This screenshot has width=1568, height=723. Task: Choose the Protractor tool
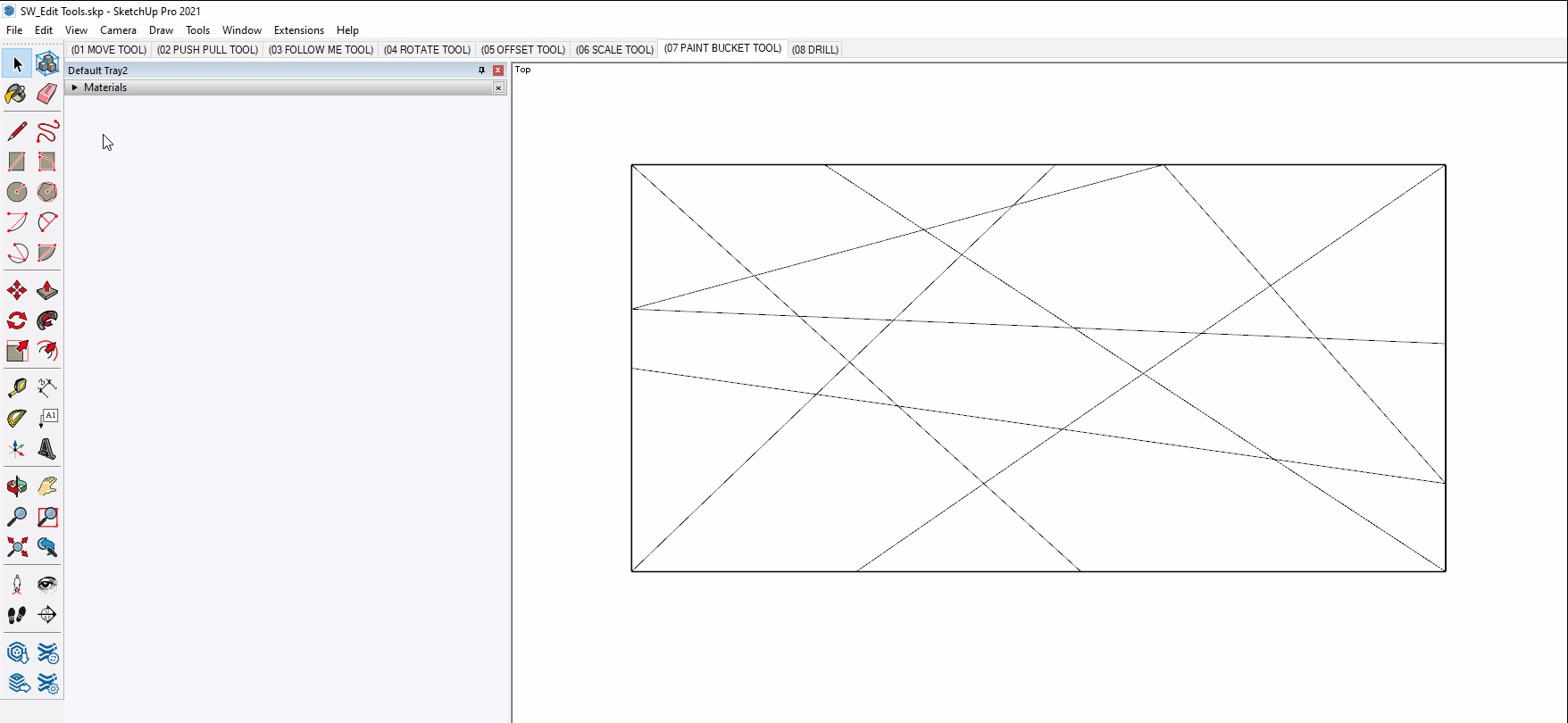[x=17, y=418]
